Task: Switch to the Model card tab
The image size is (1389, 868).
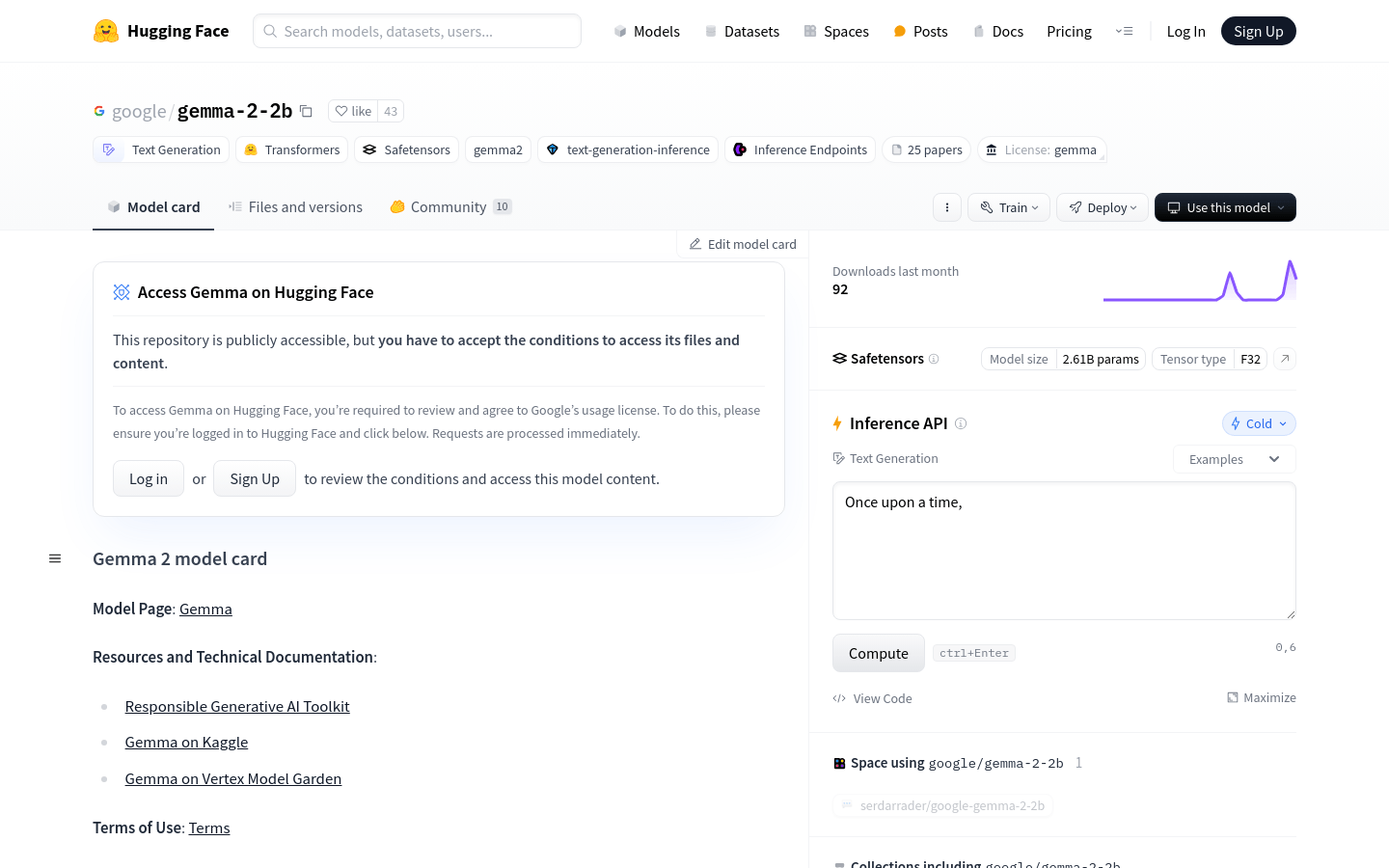Action: pyautogui.click(x=153, y=206)
